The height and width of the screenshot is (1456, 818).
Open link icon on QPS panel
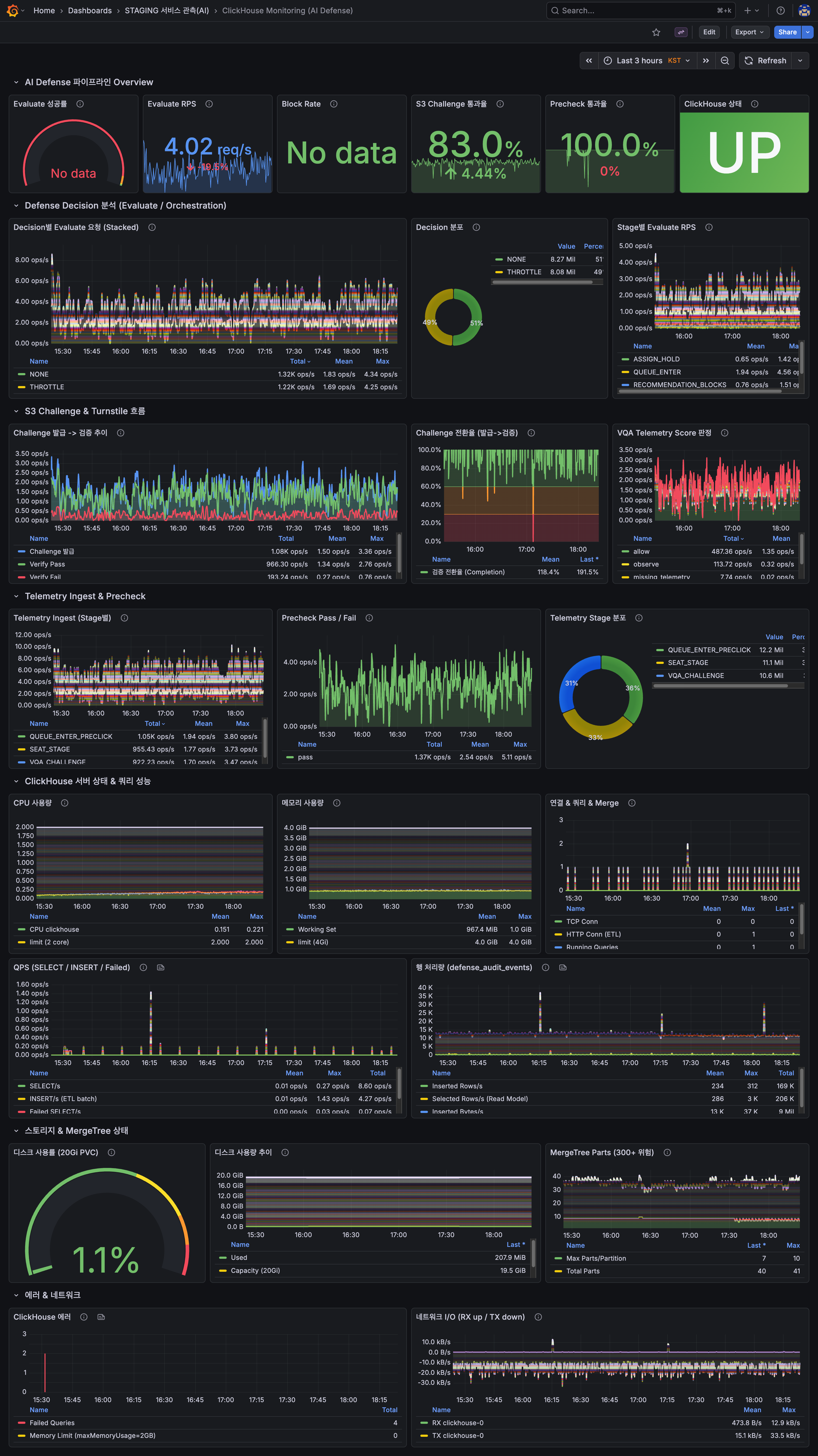coord(161,968)
